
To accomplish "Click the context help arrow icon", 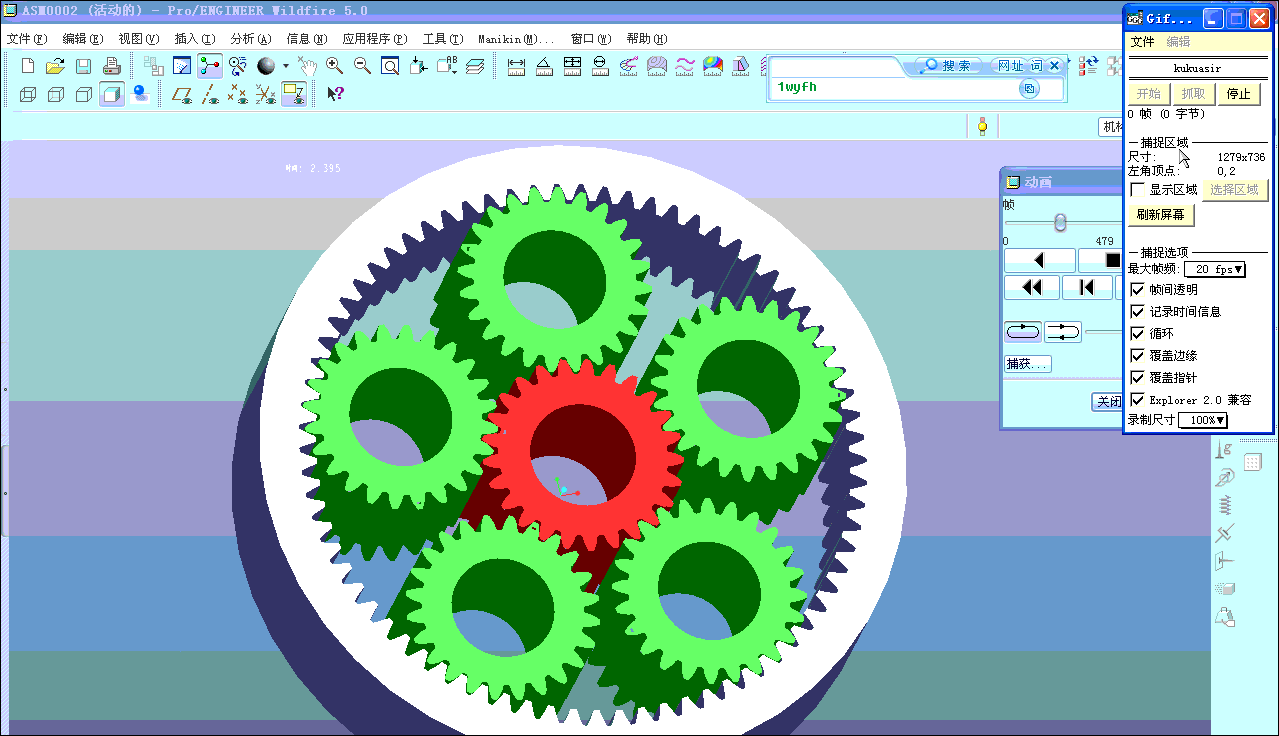I will pyautogui.click(x=335, y=94).
